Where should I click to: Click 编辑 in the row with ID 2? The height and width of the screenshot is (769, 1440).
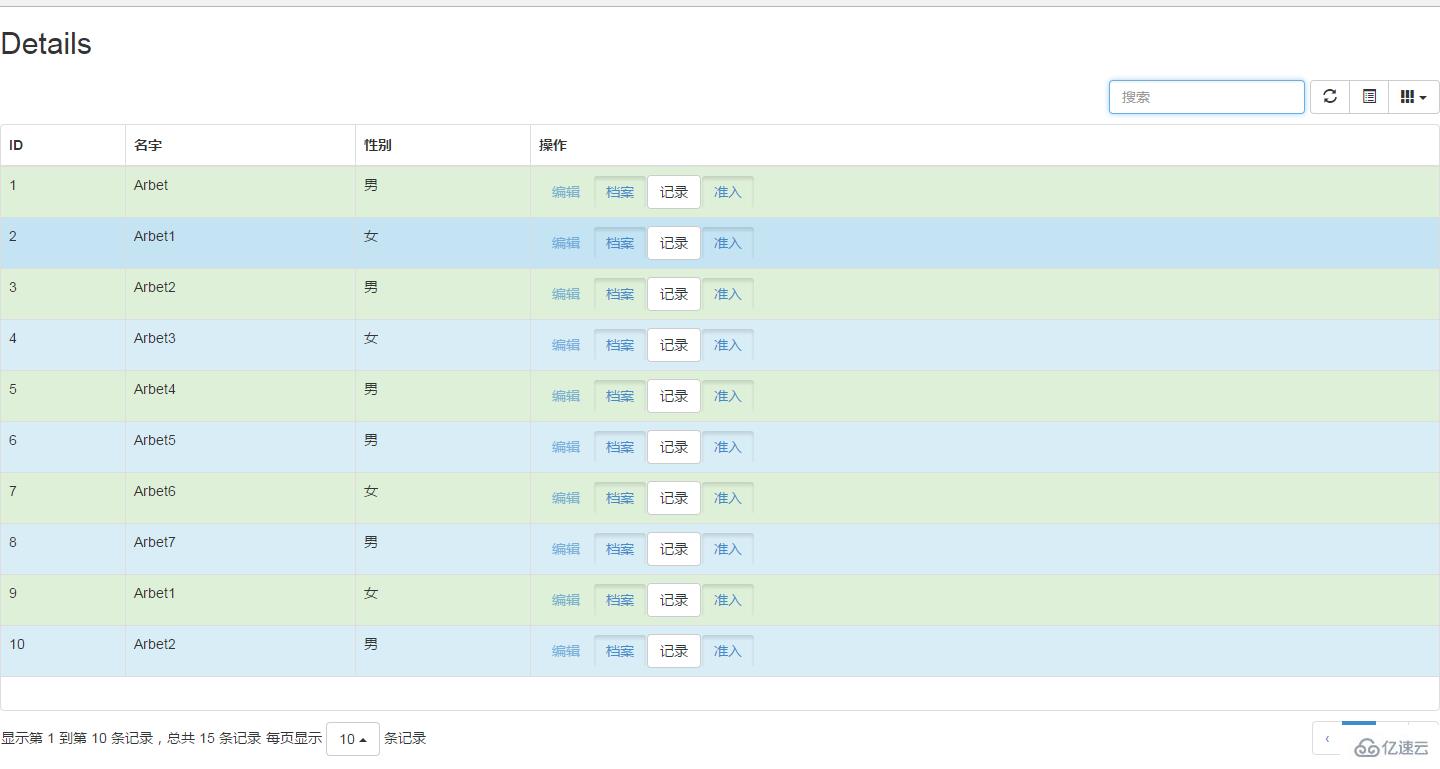click(566, 243)
